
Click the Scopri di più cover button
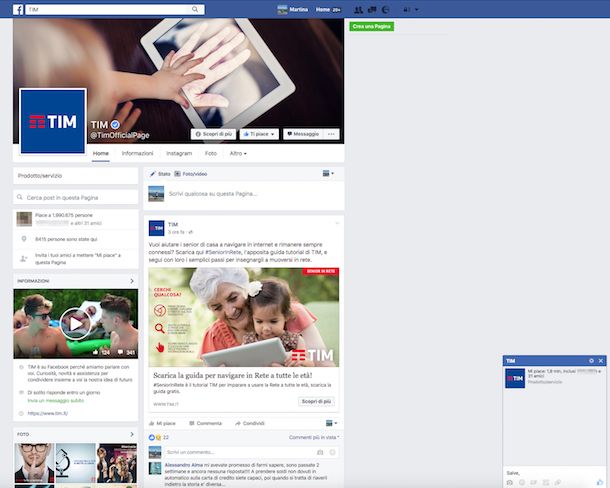[x=213, y=134]
